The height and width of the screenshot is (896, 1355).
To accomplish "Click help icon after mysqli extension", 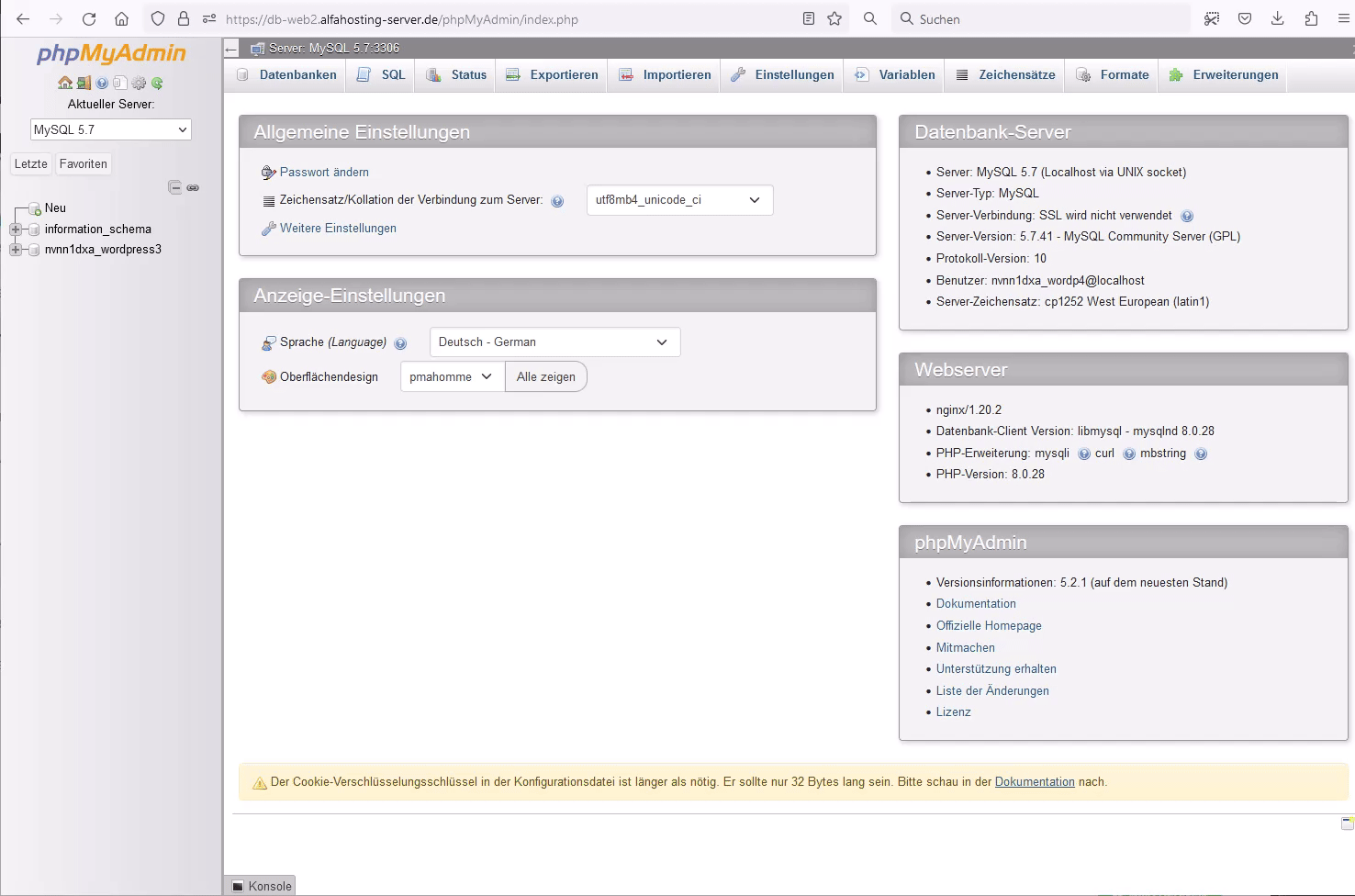I will [x=1084, y=454].
